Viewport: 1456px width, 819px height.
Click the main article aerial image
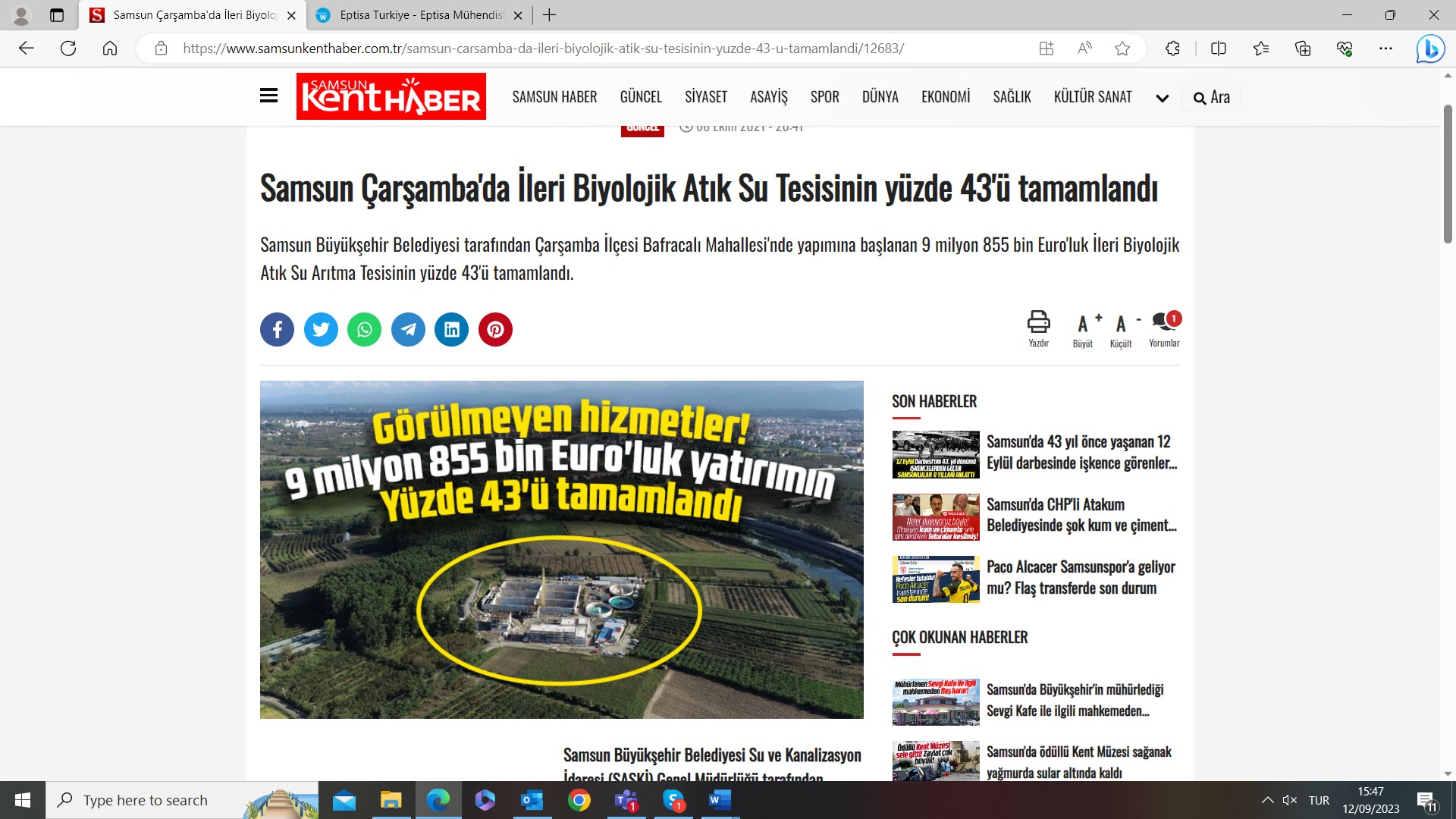coord(562,550)
